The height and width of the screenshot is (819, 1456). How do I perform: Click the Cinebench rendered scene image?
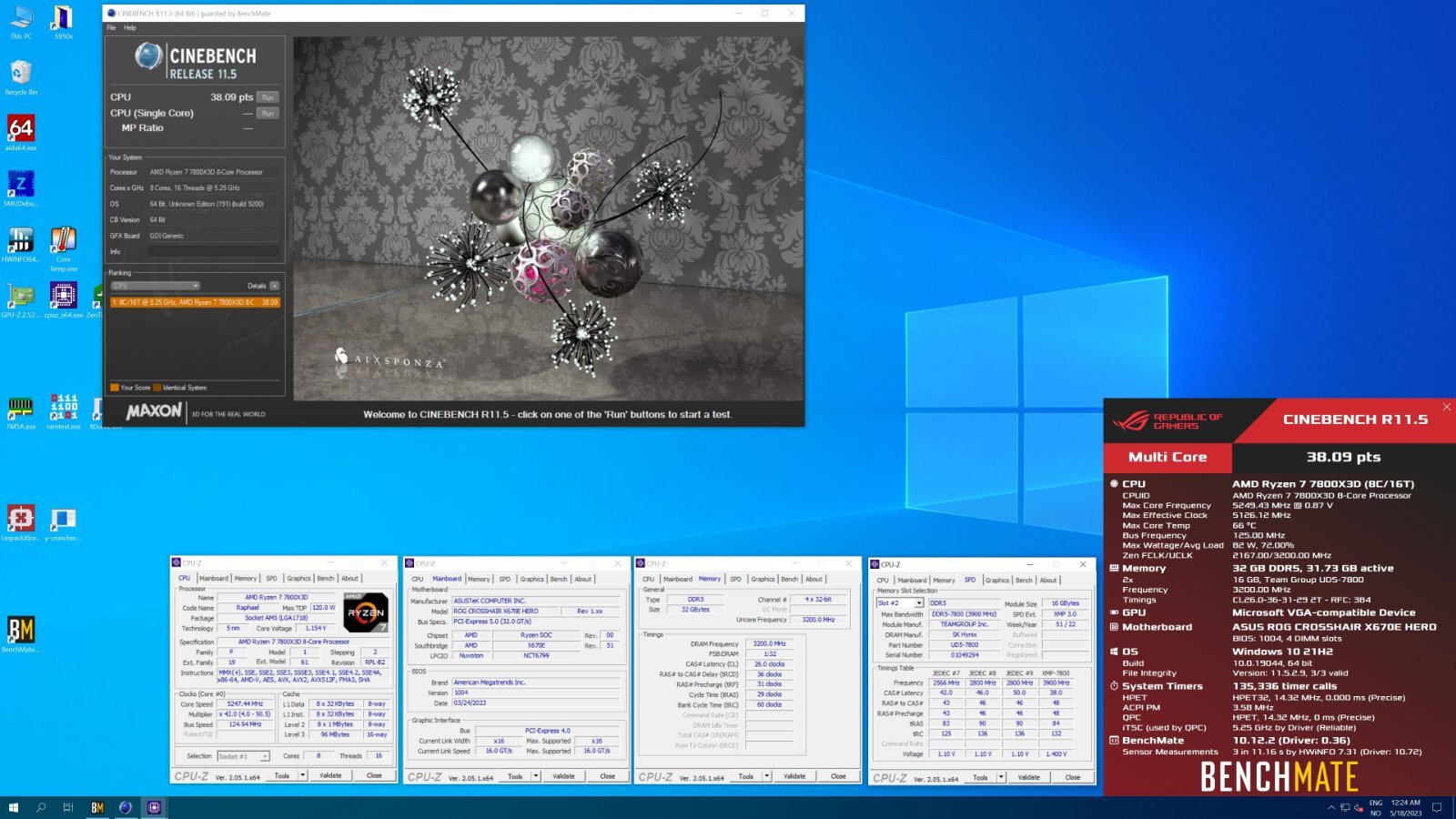click(549, 218)
